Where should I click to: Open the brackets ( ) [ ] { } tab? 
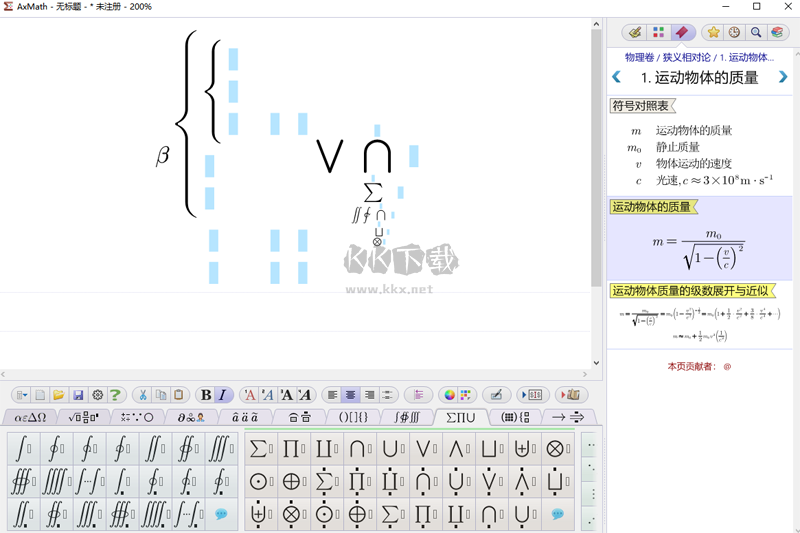pos(353,417)
